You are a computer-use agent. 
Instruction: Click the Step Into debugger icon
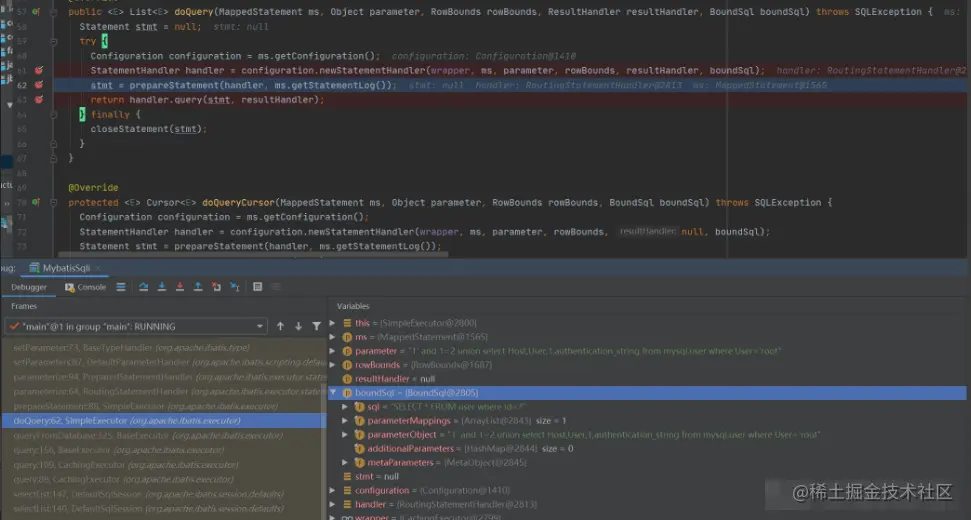pos(162,287)
